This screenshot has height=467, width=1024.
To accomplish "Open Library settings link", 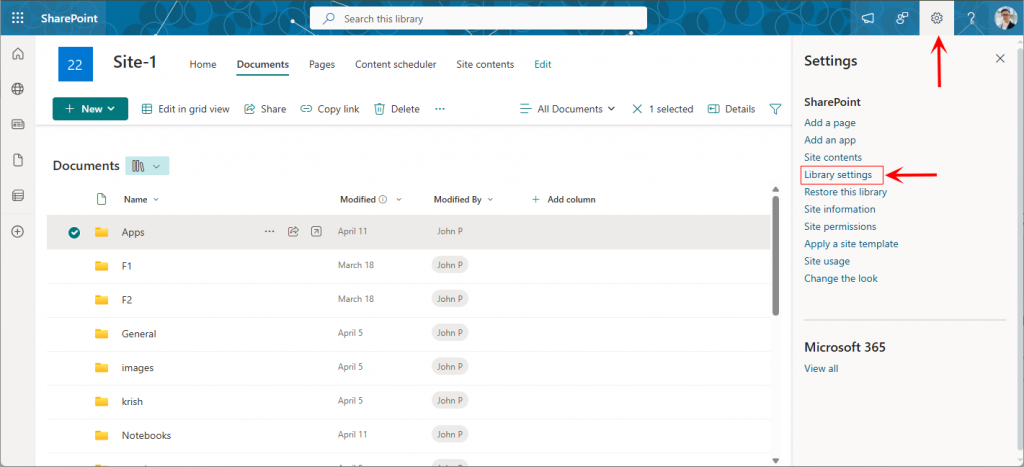I will [838, 175].
